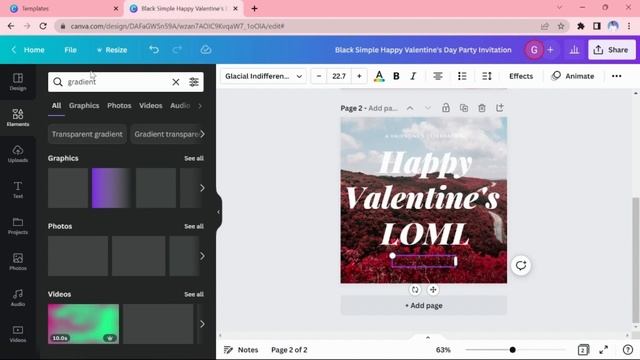Screen dimensions: 640x360
Task: Select the Videos search tab
Action: (x=151, y=106)
